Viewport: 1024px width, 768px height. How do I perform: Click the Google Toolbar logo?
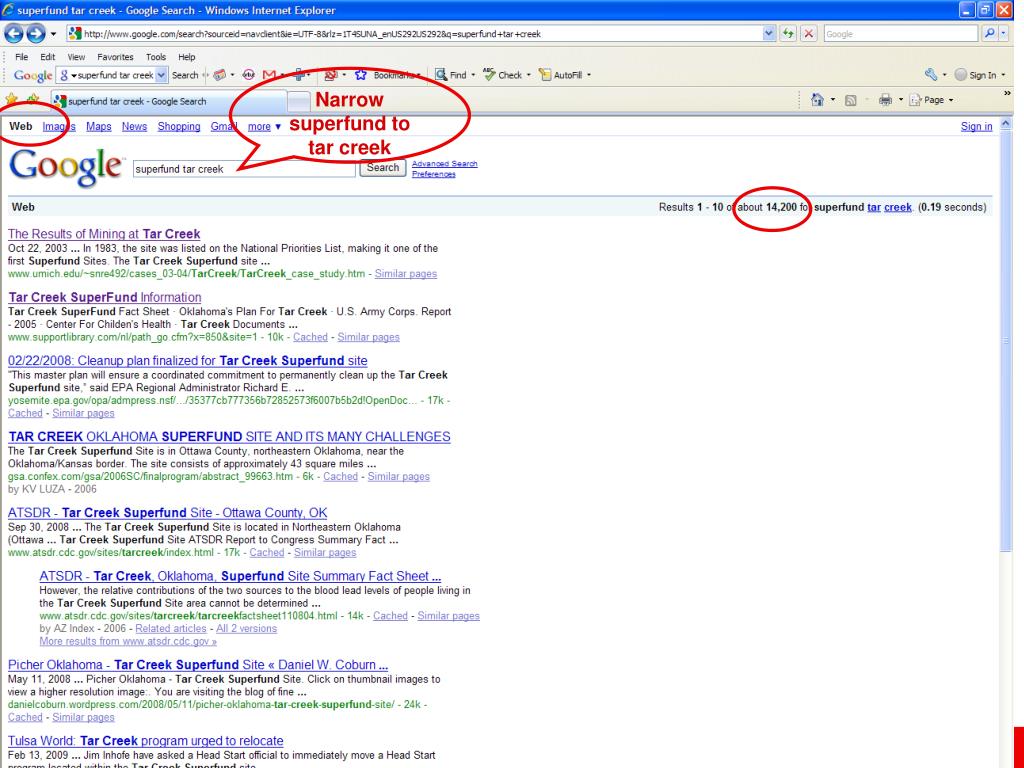click(x=33, y=75)
